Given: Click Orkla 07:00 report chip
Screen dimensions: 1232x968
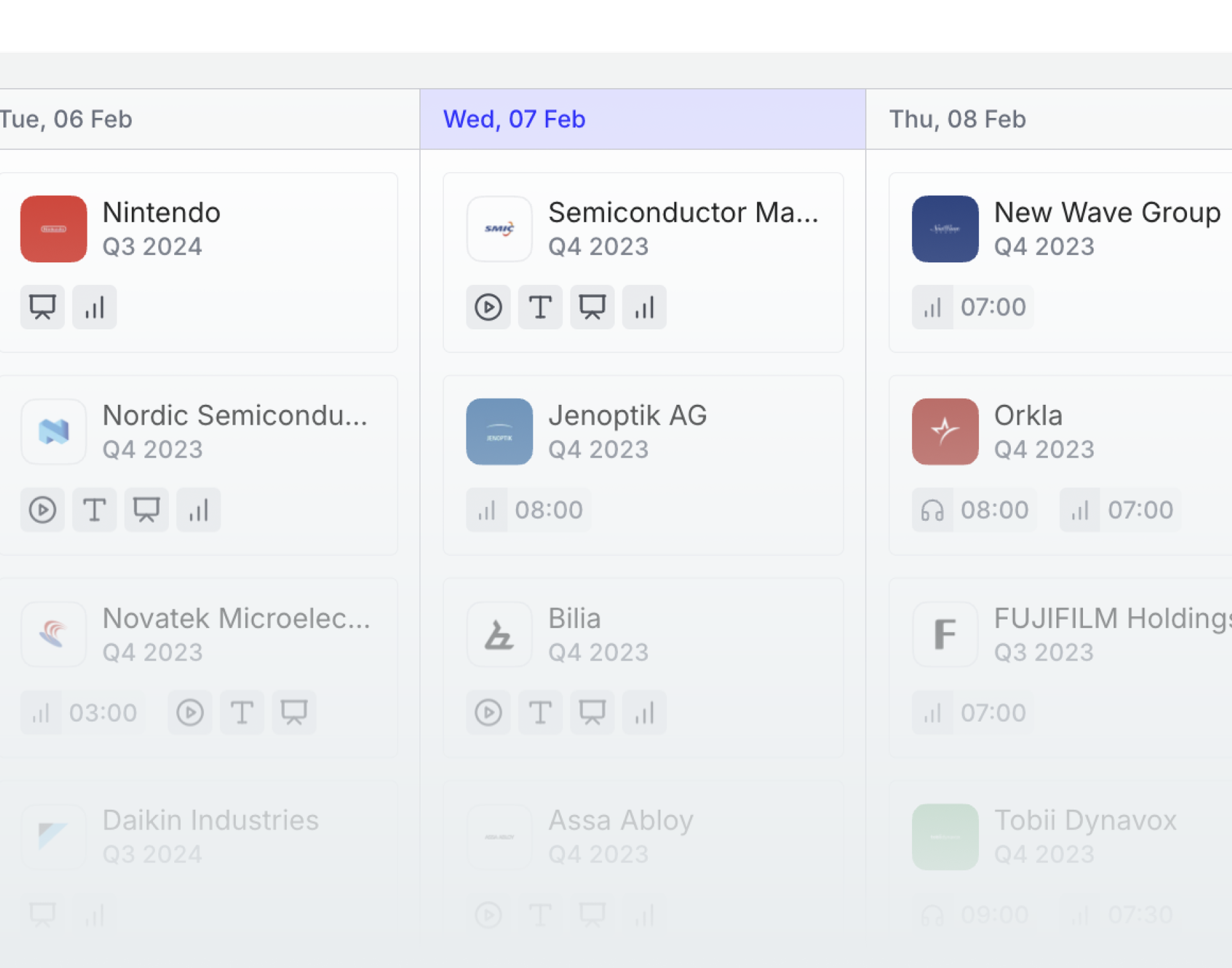Looking at the screenshot, I should 1120,510.
